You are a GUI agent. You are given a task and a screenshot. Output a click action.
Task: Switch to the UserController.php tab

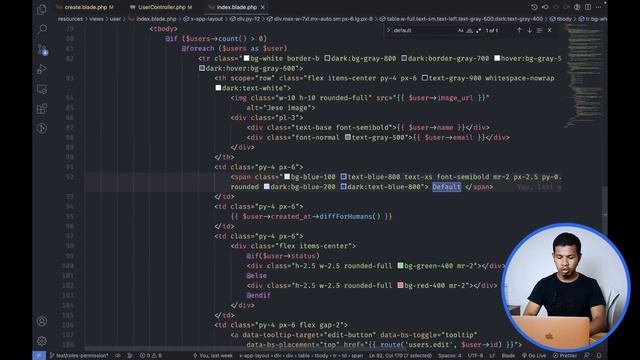162,7
